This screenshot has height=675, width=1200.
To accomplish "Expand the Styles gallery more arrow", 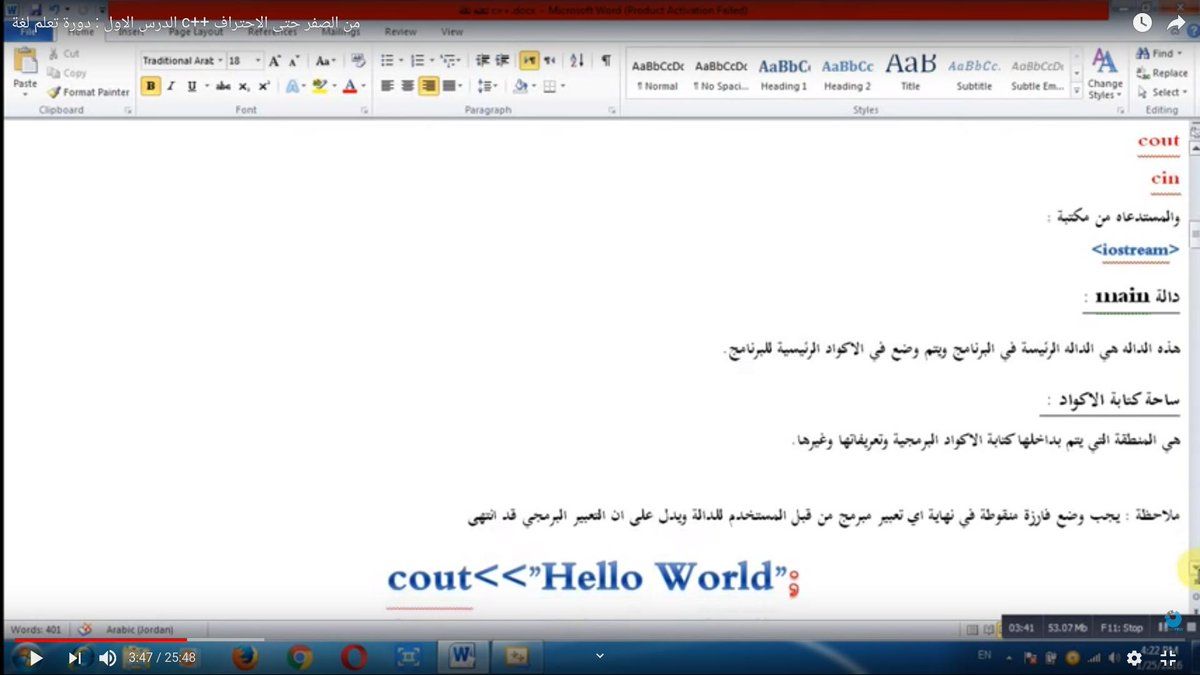I will point(1076,91).
